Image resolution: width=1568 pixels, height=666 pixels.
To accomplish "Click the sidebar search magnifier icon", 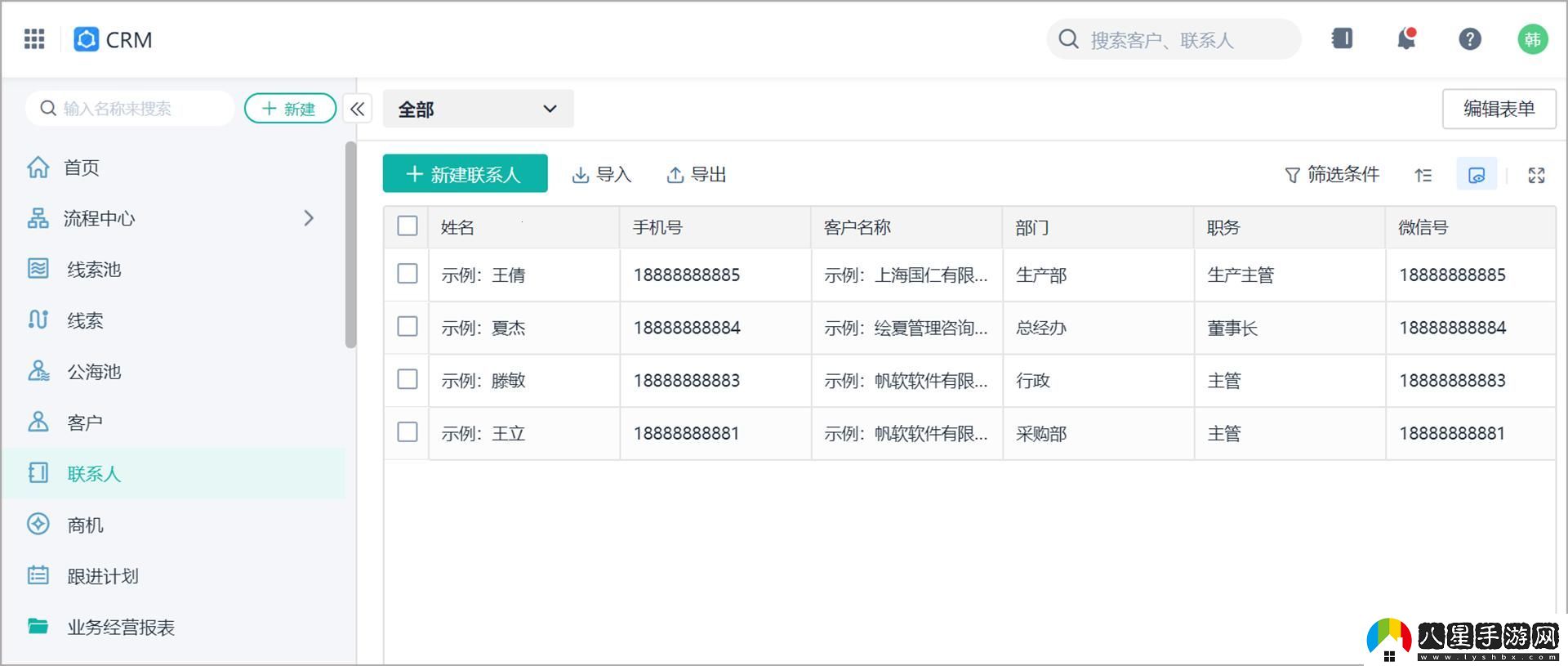I will 48,108.
